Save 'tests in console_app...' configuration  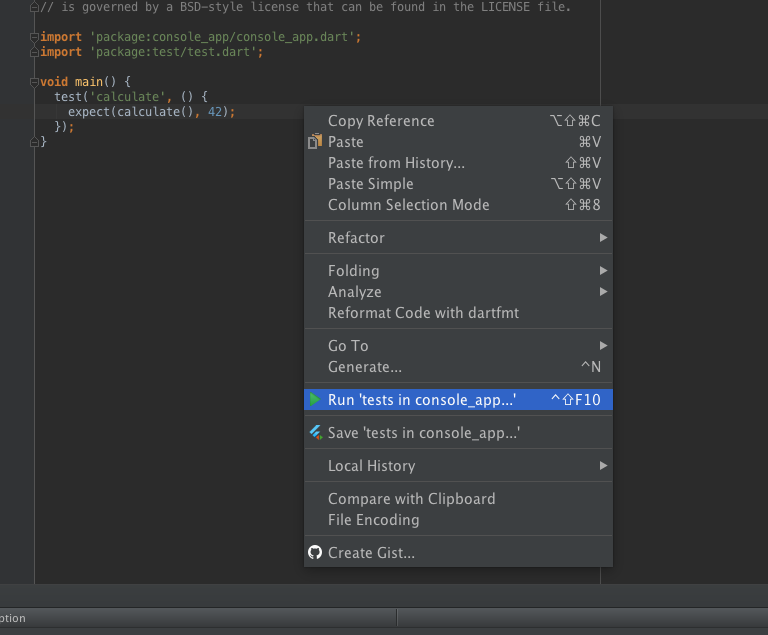click(x=458, y=433)
